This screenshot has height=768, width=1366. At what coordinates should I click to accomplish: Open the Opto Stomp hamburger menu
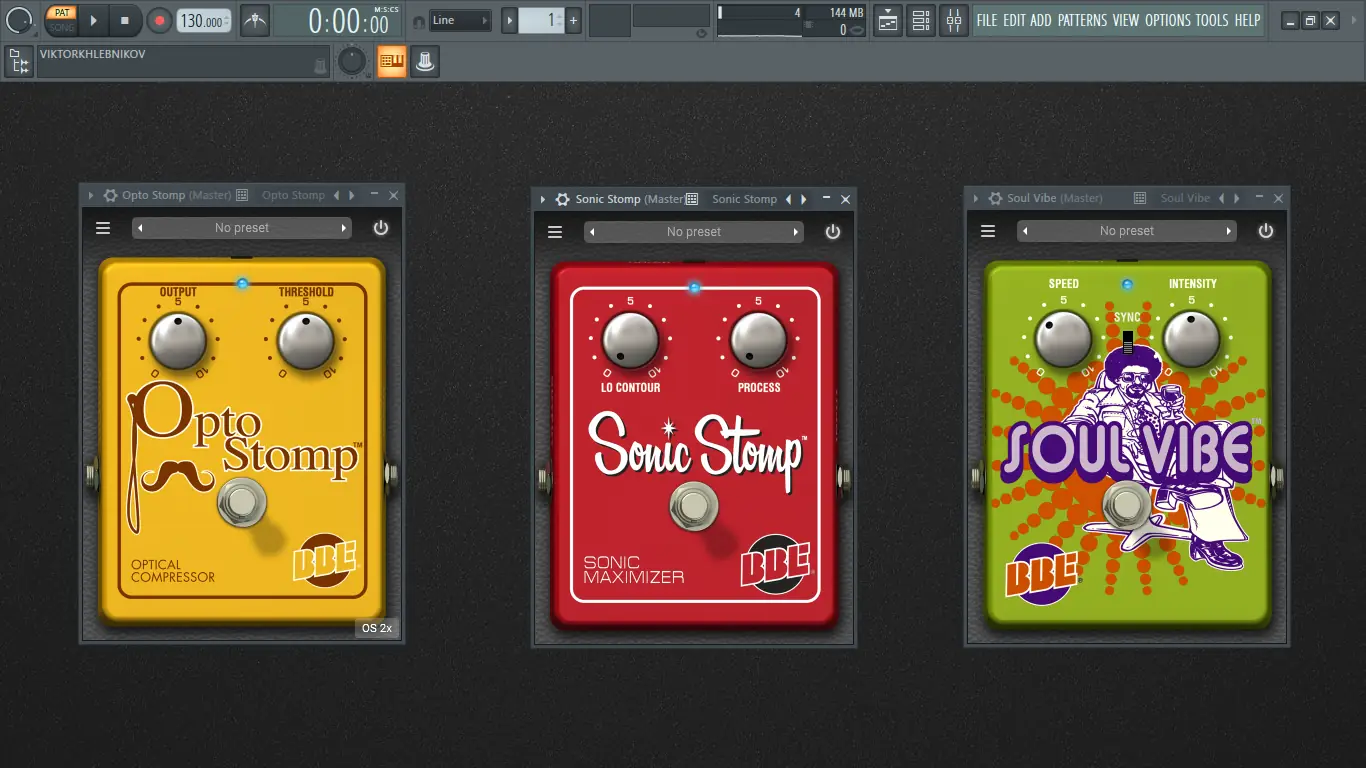click(x=103, y=228)
